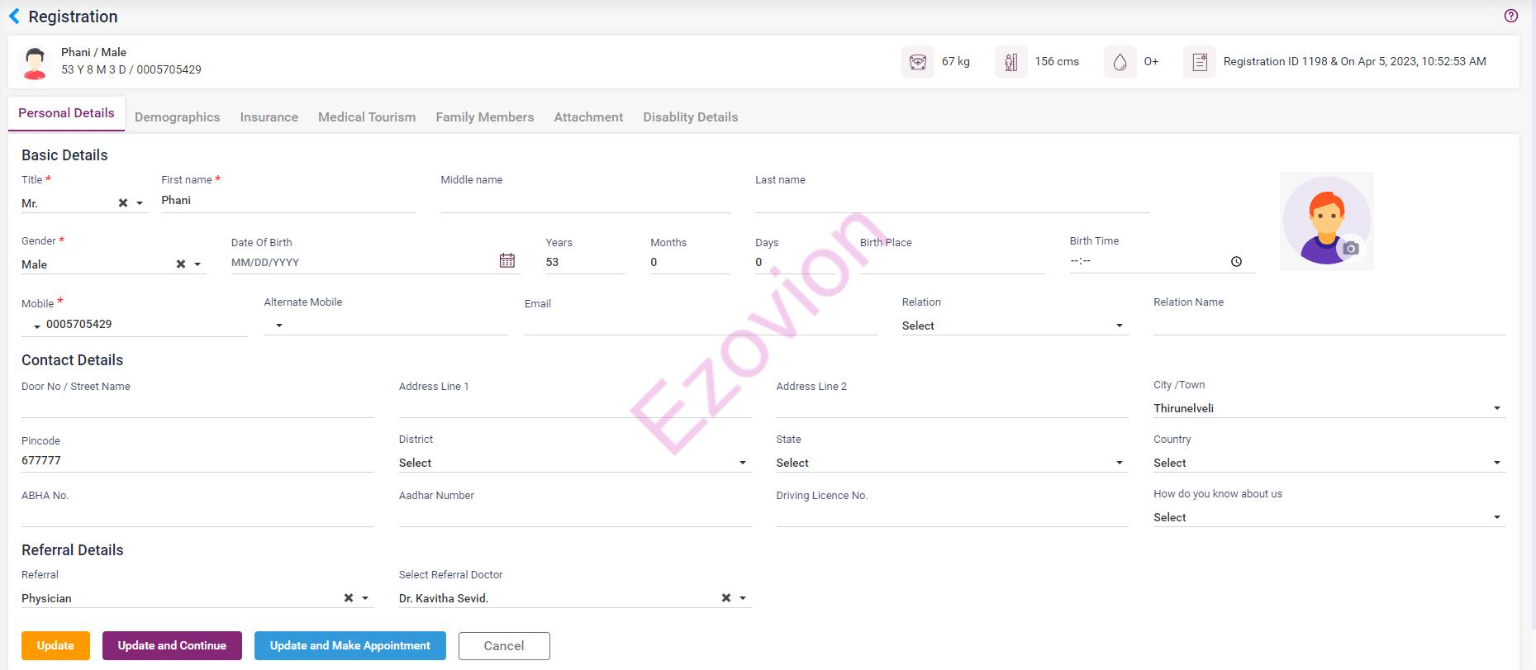Click Update and Continue button

click(x=172, y=646)
